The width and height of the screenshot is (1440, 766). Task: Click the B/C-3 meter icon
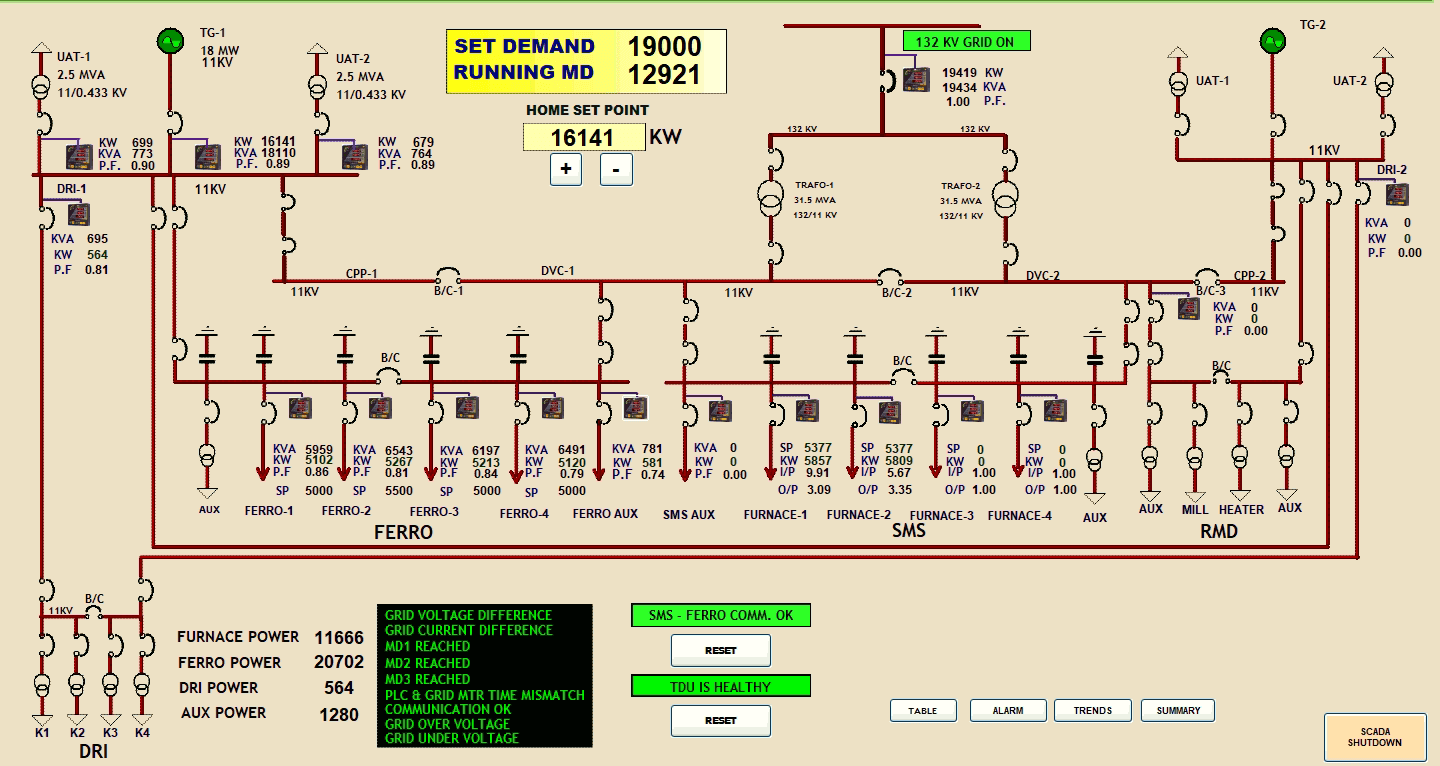point(1189,308)
